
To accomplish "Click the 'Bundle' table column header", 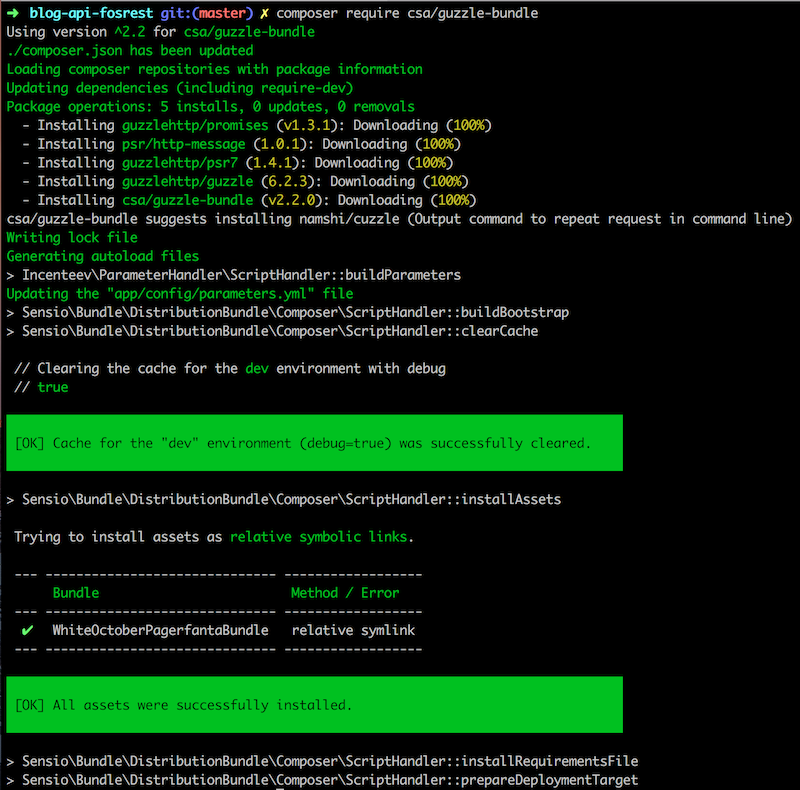I will click(76, 593).
